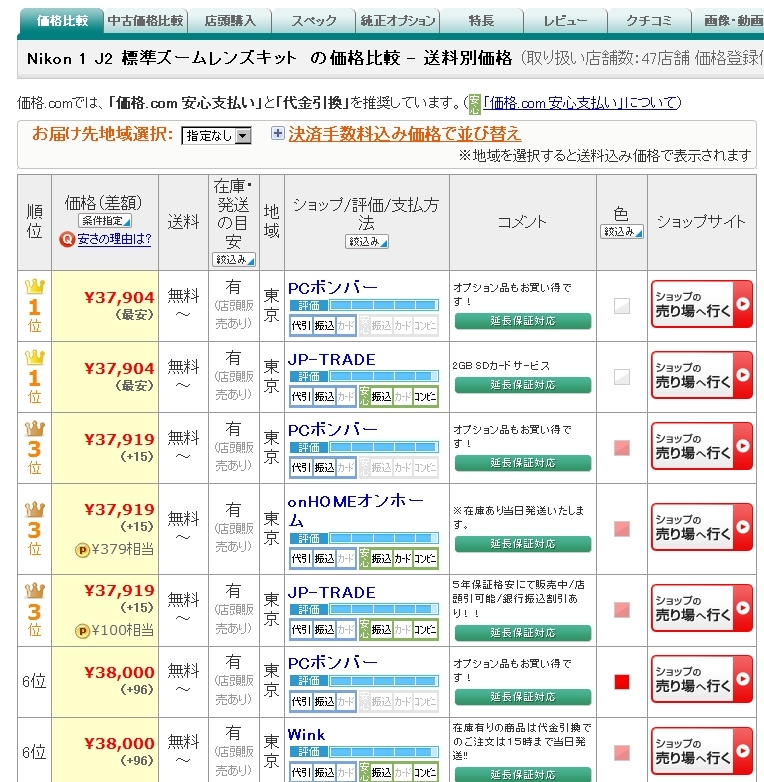This screenshot has width=764, height=782.
Task: Open 絞込み under ショップ/評価/支払方法
Action: 367,241
